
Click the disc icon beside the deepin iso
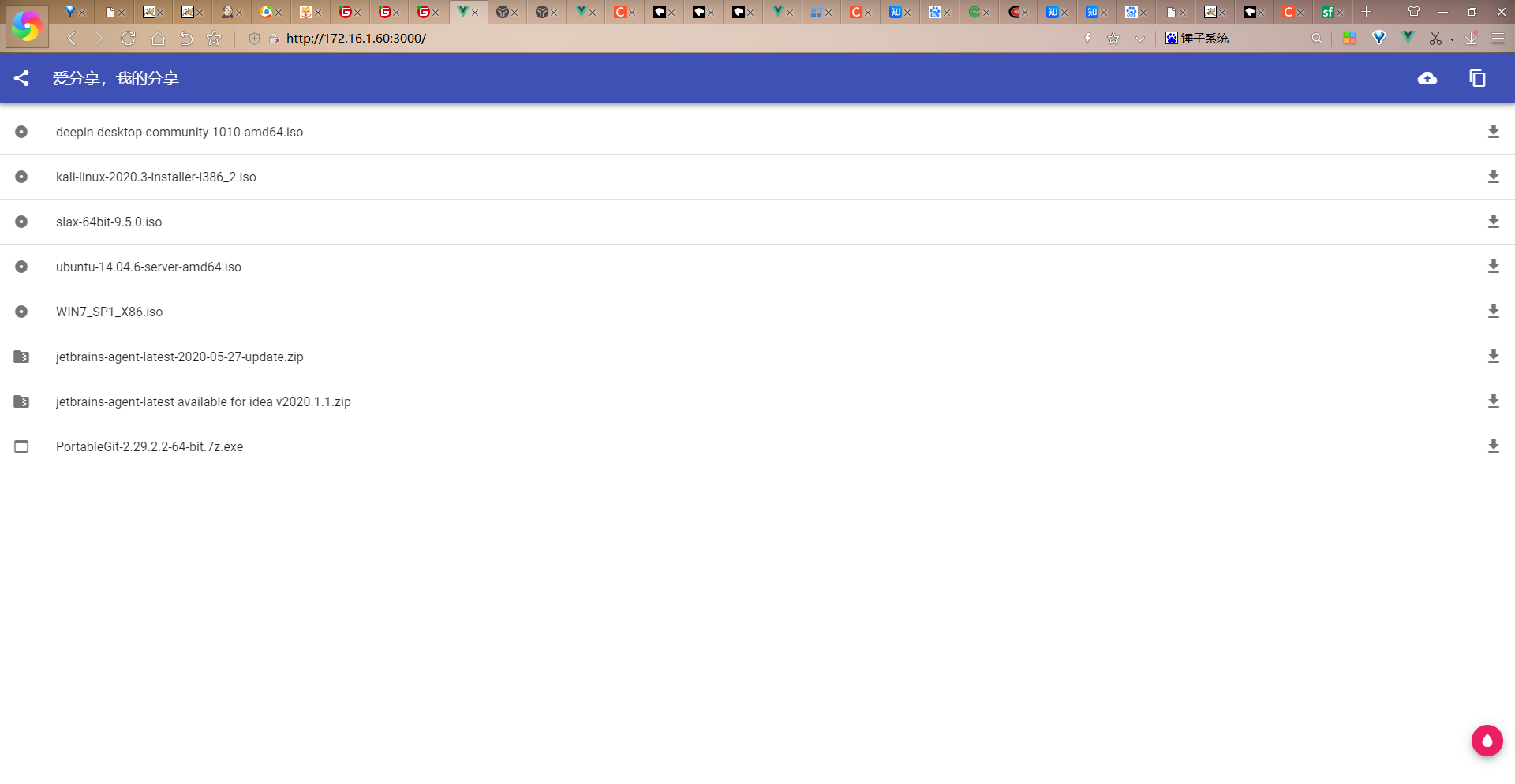pos(21,132)
